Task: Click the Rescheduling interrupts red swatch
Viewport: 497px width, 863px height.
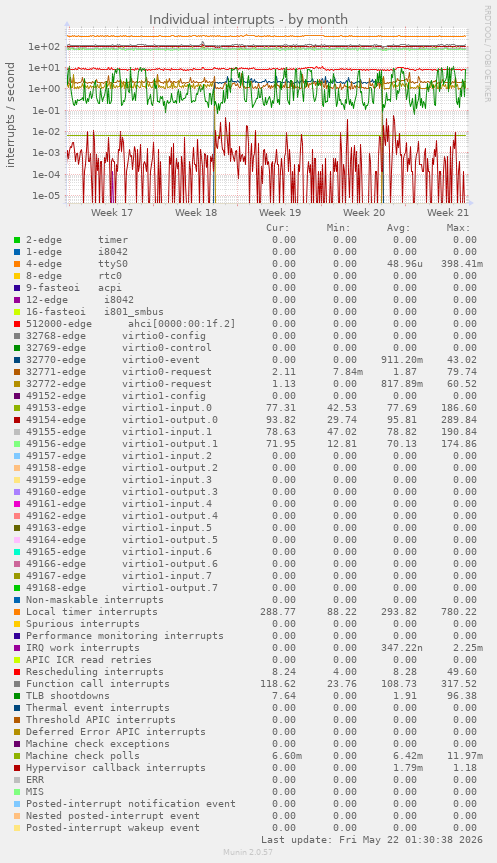Action: 17,672
